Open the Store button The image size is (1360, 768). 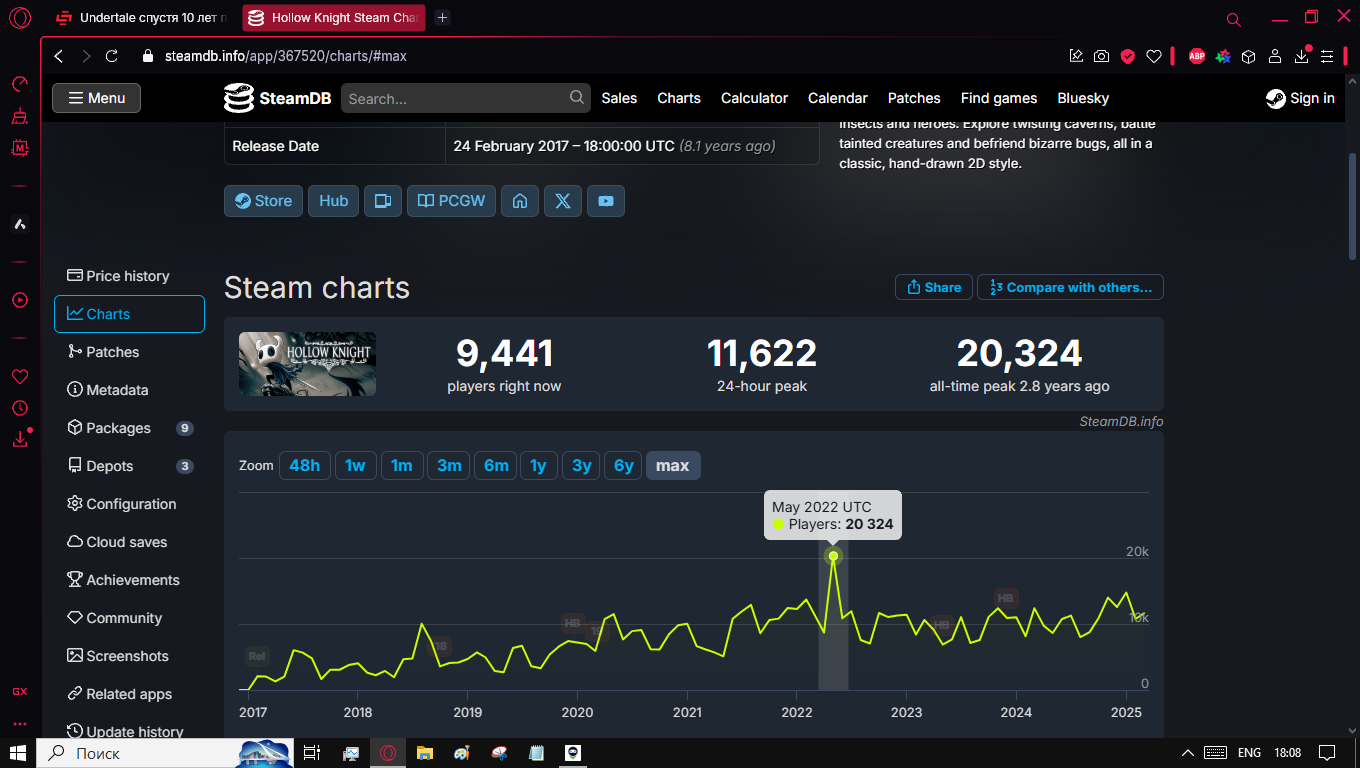(264, 201)
